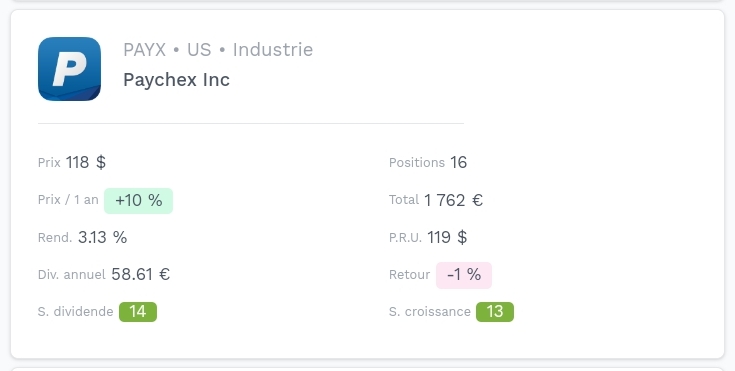This screenshot has height=371, width=735.
Task: Select the PAYX ticker symbol text
Action: tap(144, 50)
